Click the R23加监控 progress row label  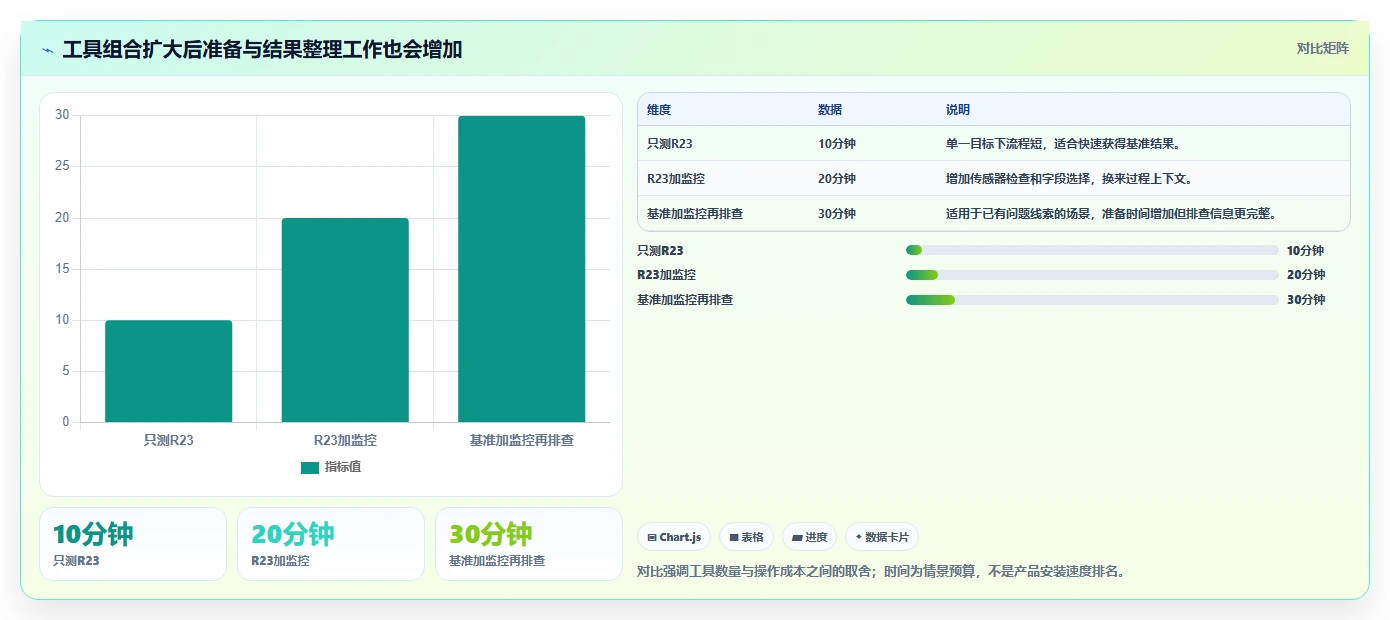click(666, 275)
